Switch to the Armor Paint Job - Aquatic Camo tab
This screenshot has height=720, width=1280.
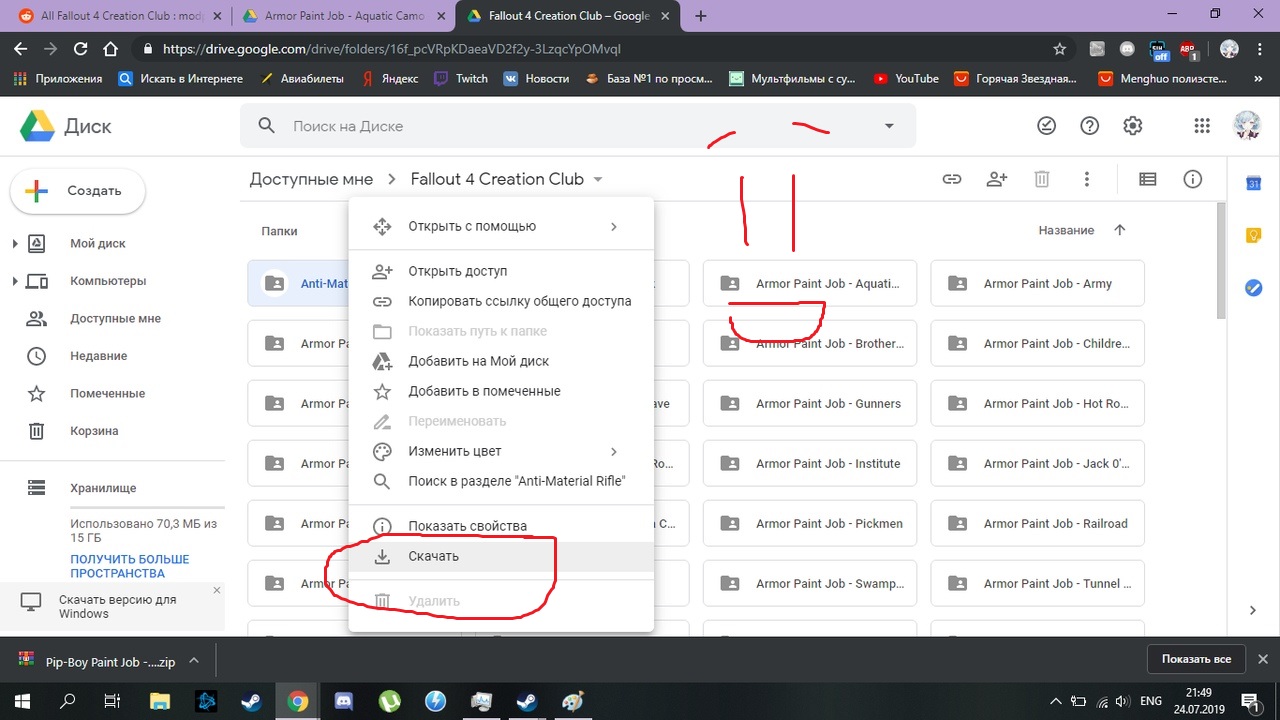(344, 17)
